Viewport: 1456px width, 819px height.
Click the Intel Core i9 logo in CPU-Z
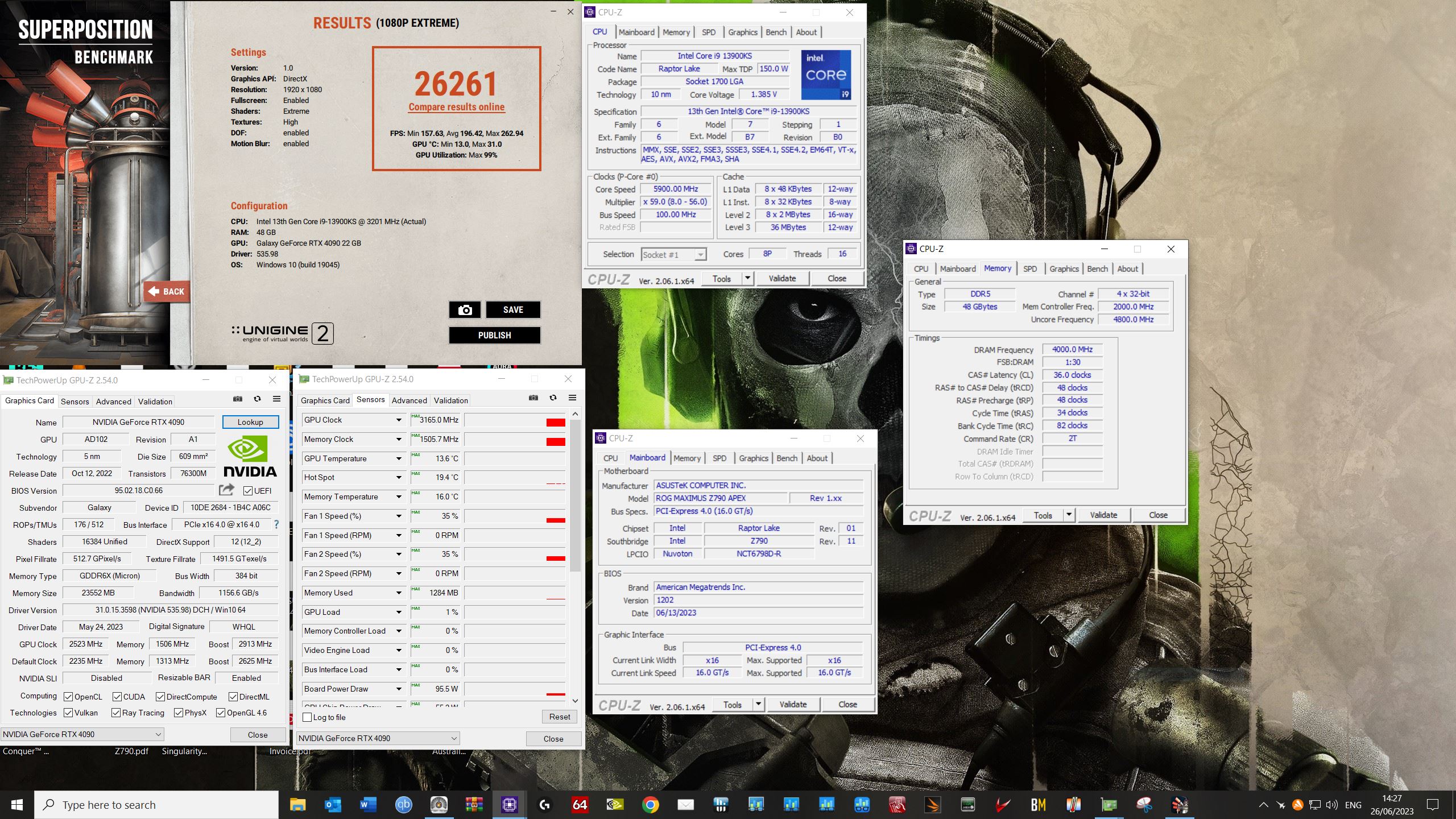826,75
